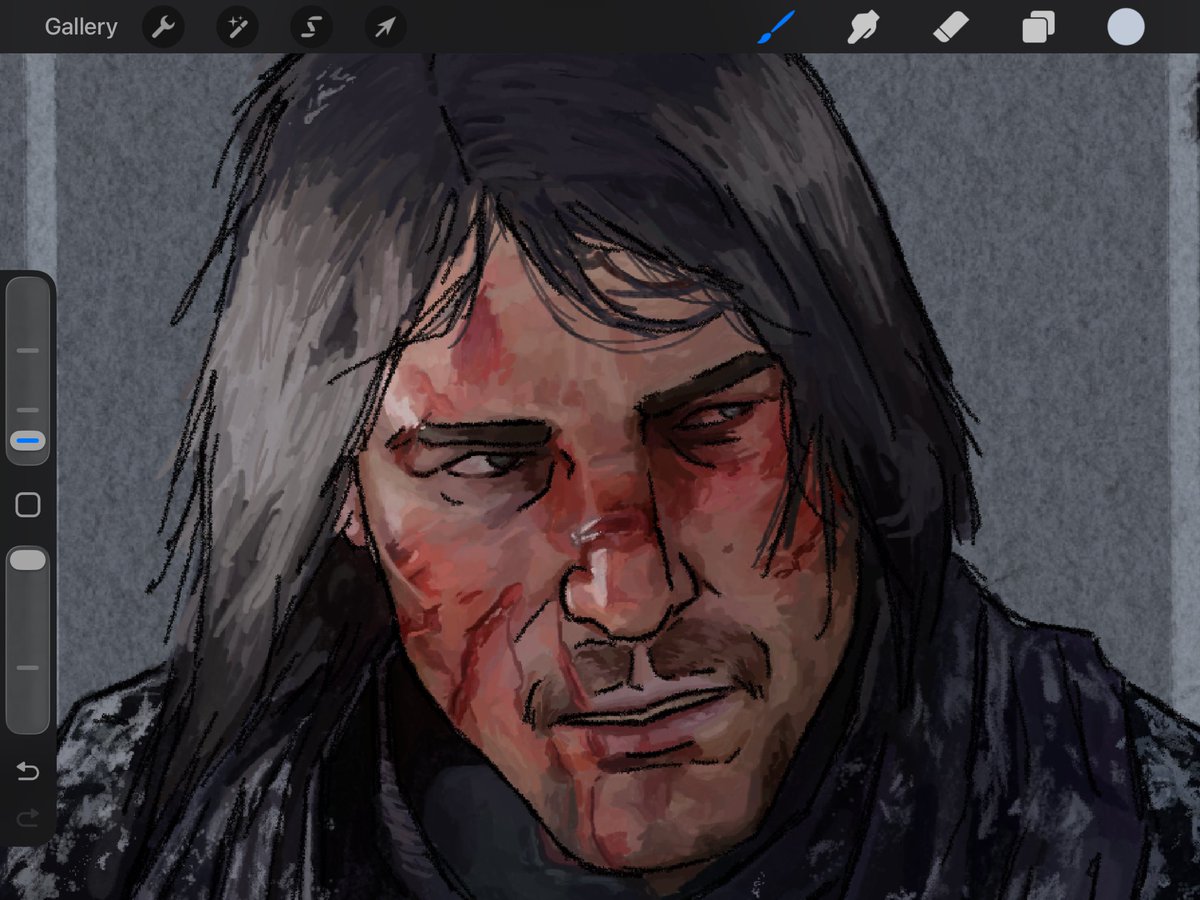The height and width of the screenshot is (900, 1200).
Task: Select the Eraser tool
Action: [x=950, y=27]
